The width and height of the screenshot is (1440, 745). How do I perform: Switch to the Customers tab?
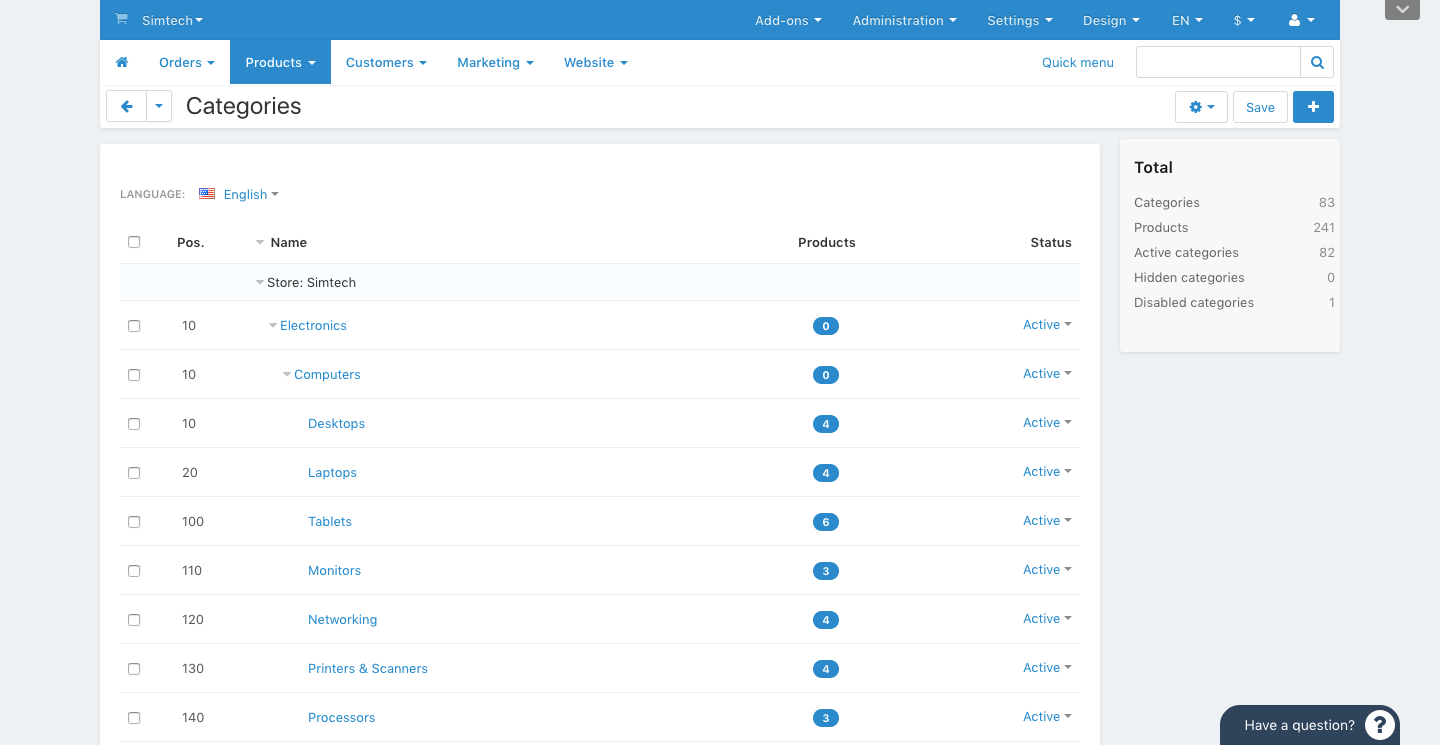tap(386, 62)
